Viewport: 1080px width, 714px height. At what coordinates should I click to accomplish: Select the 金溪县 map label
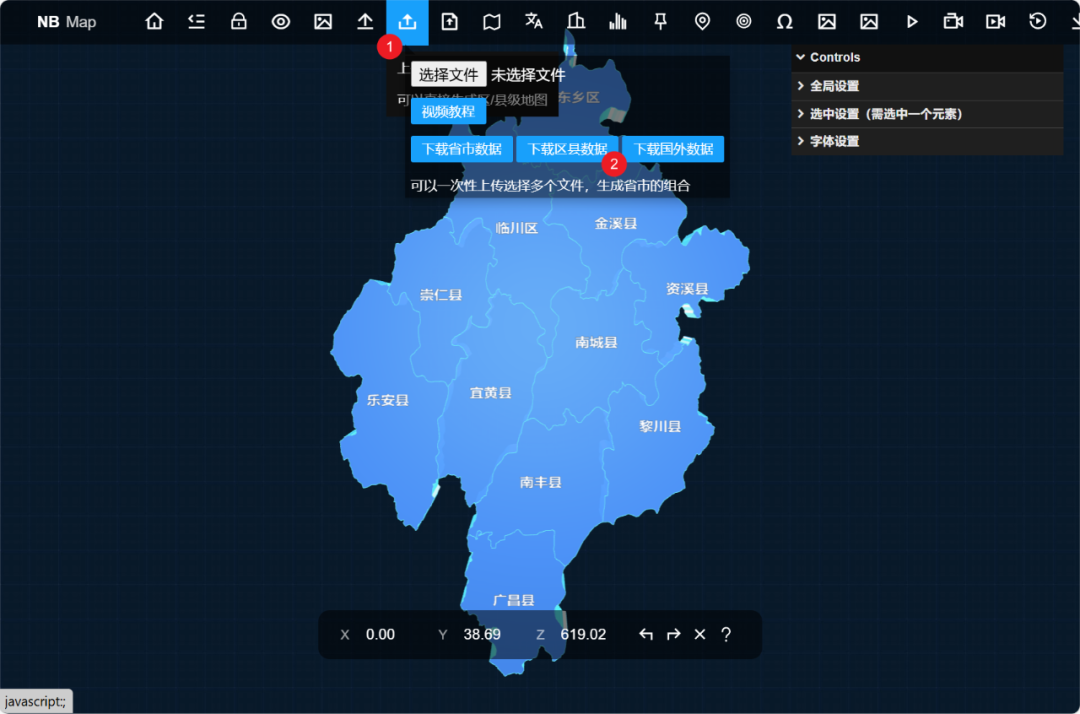pos(616,223)
